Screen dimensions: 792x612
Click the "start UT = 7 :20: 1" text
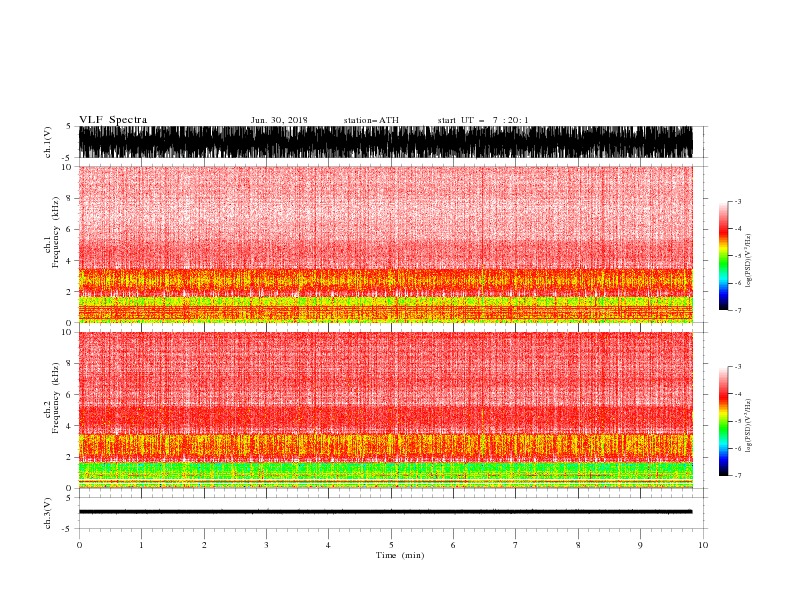pos(483,120)
